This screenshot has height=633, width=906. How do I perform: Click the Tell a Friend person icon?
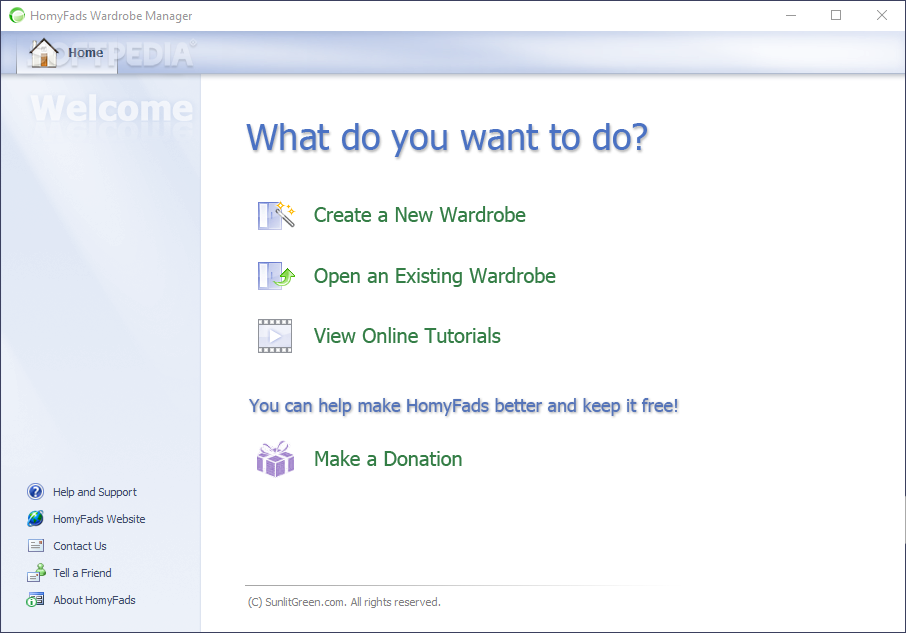(x=36, y=572)
